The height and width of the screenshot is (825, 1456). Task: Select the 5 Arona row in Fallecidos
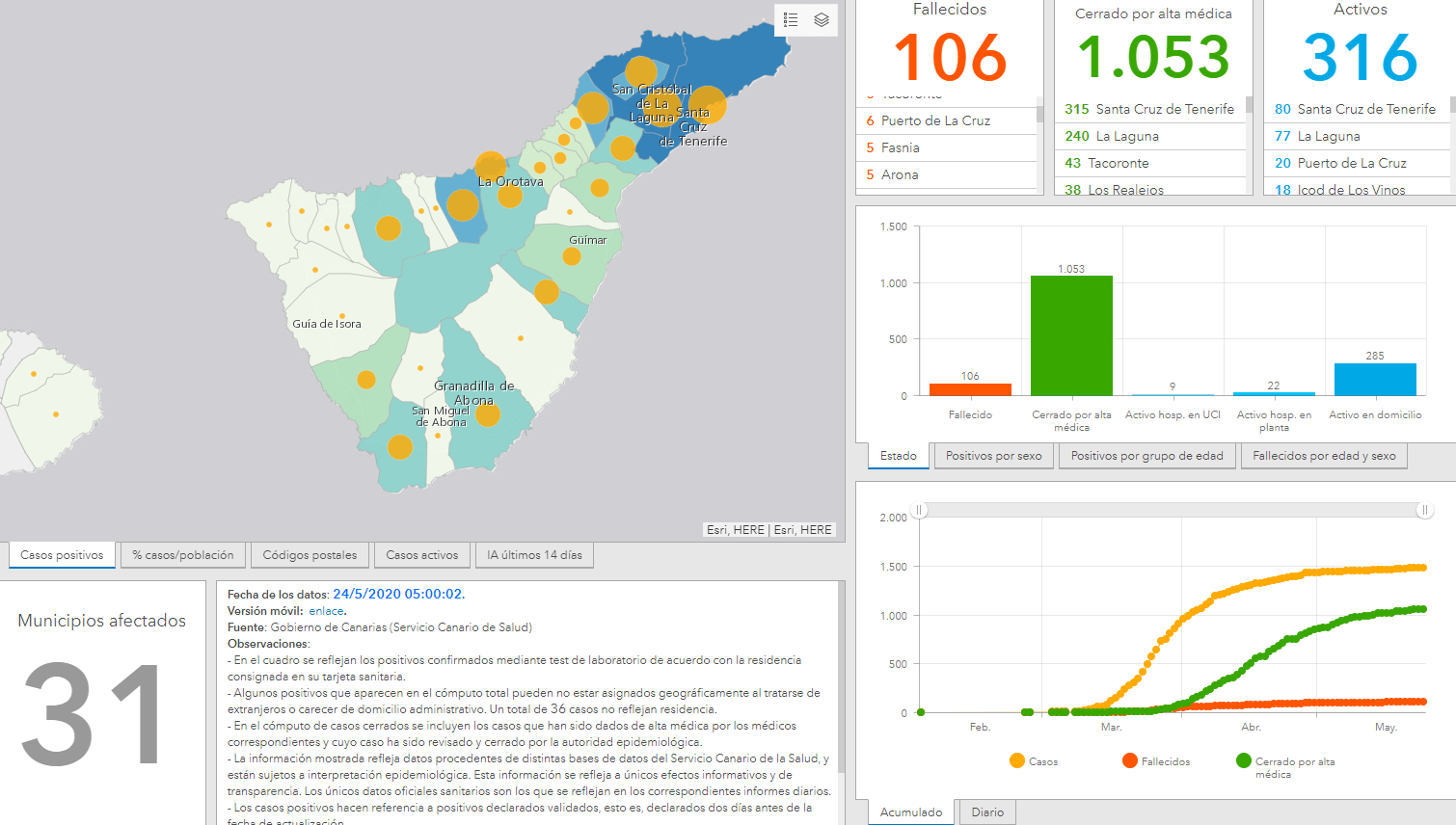[x=947, y=174]
